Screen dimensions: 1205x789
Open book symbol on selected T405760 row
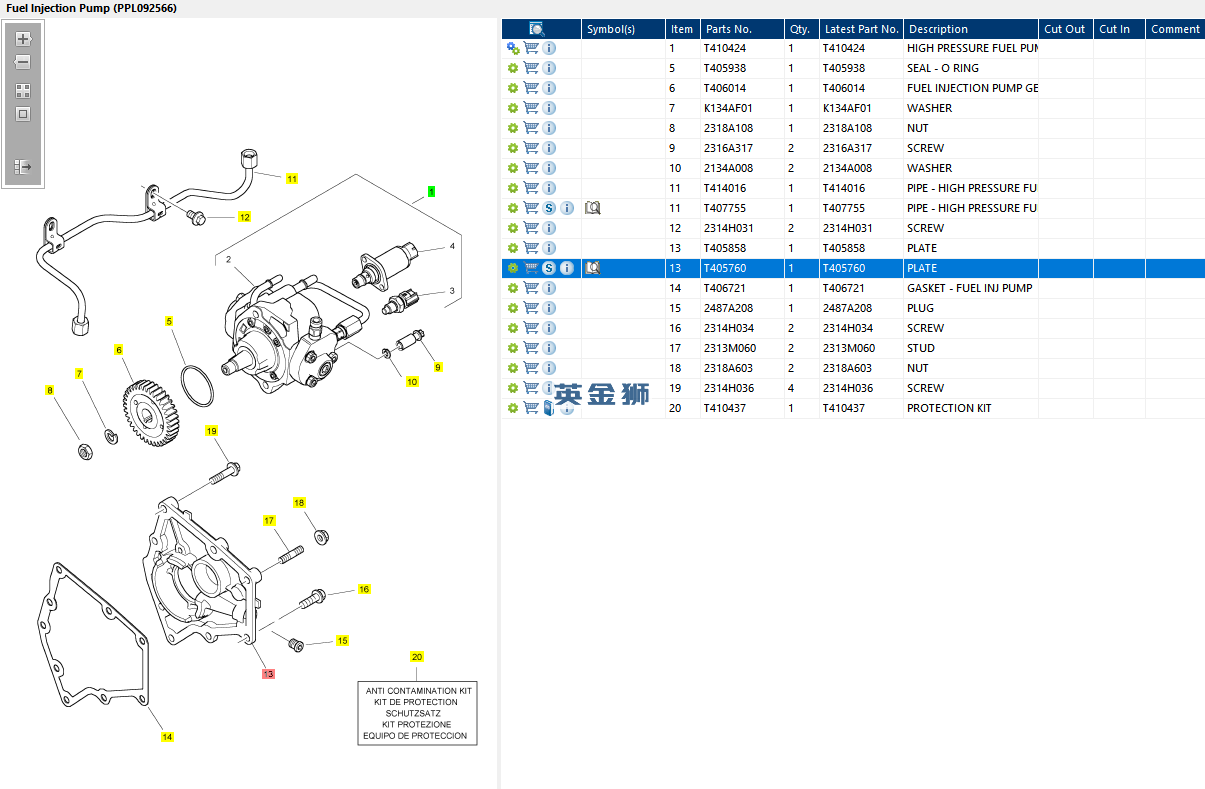coord(592,268)
